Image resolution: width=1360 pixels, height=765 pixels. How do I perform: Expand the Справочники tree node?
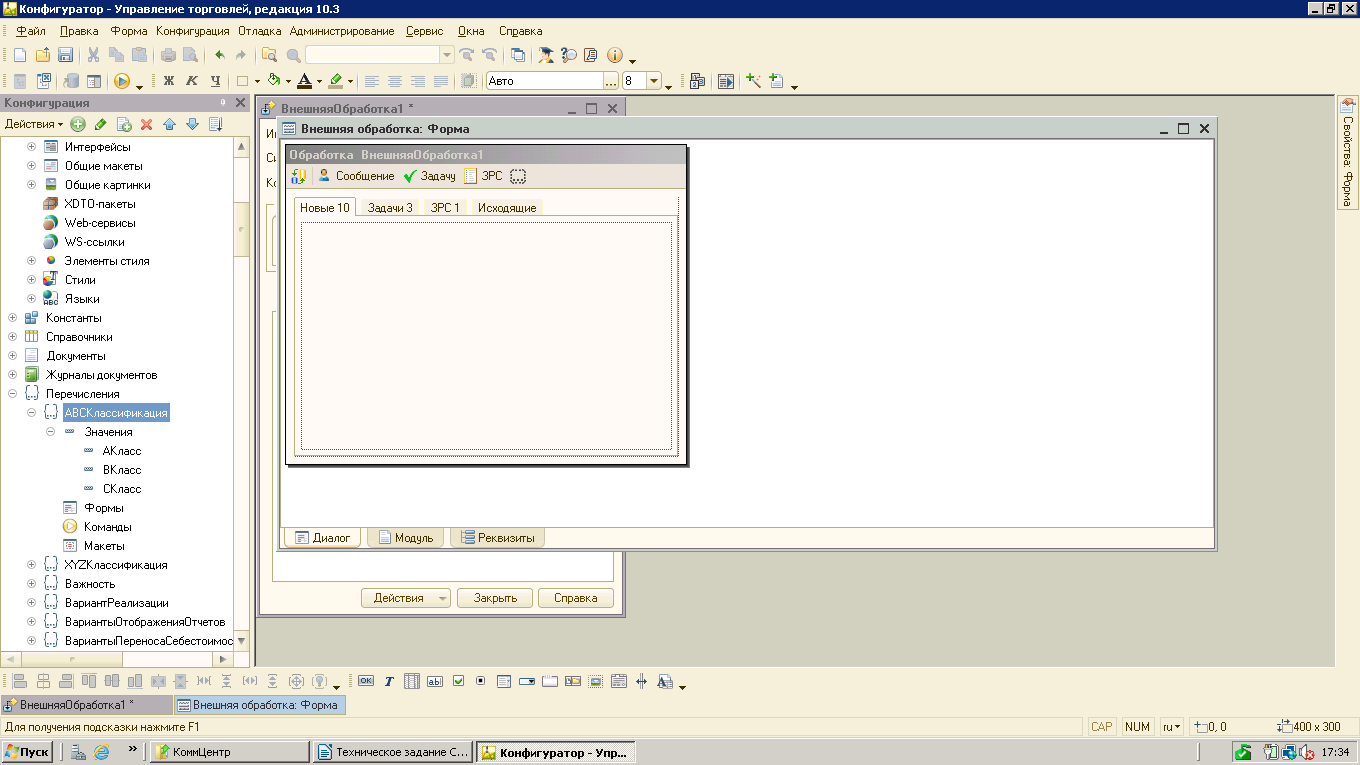pos(12,337)
